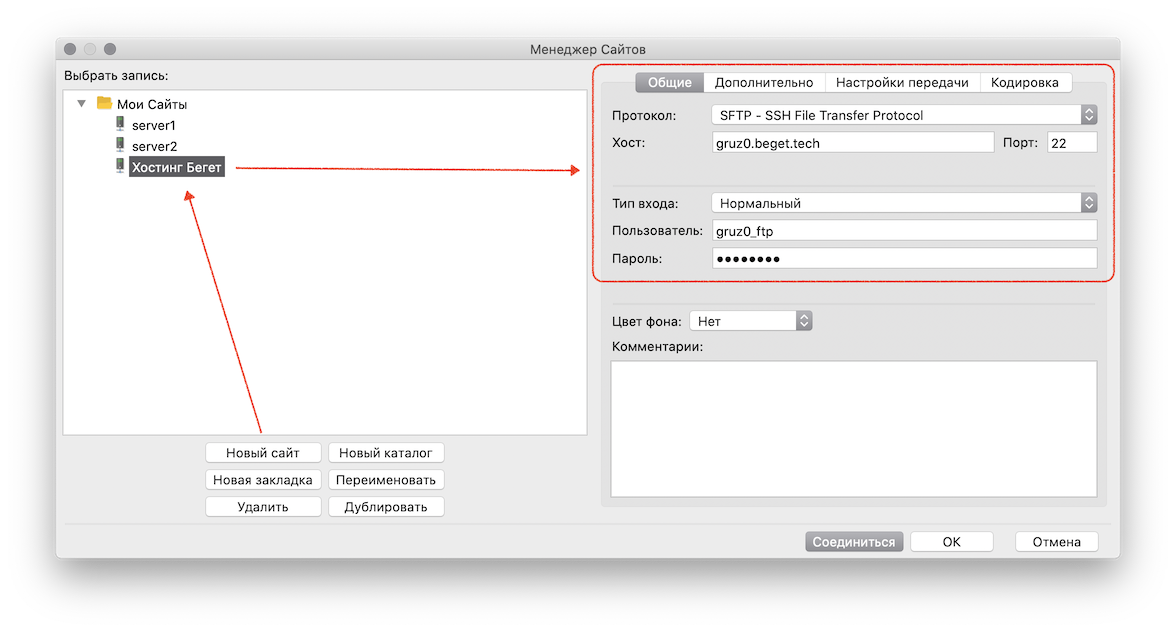Click the Пользователь input field

904,230
